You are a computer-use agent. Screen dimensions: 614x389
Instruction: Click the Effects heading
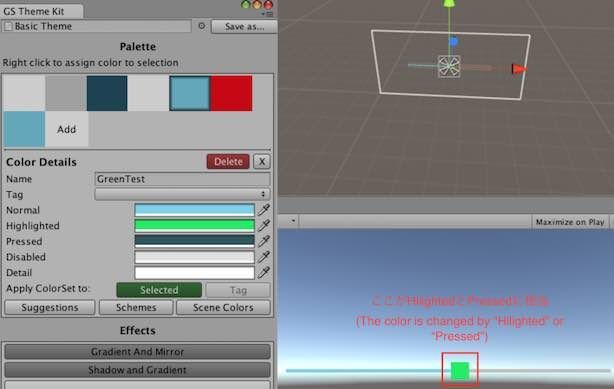click(137, 331)
